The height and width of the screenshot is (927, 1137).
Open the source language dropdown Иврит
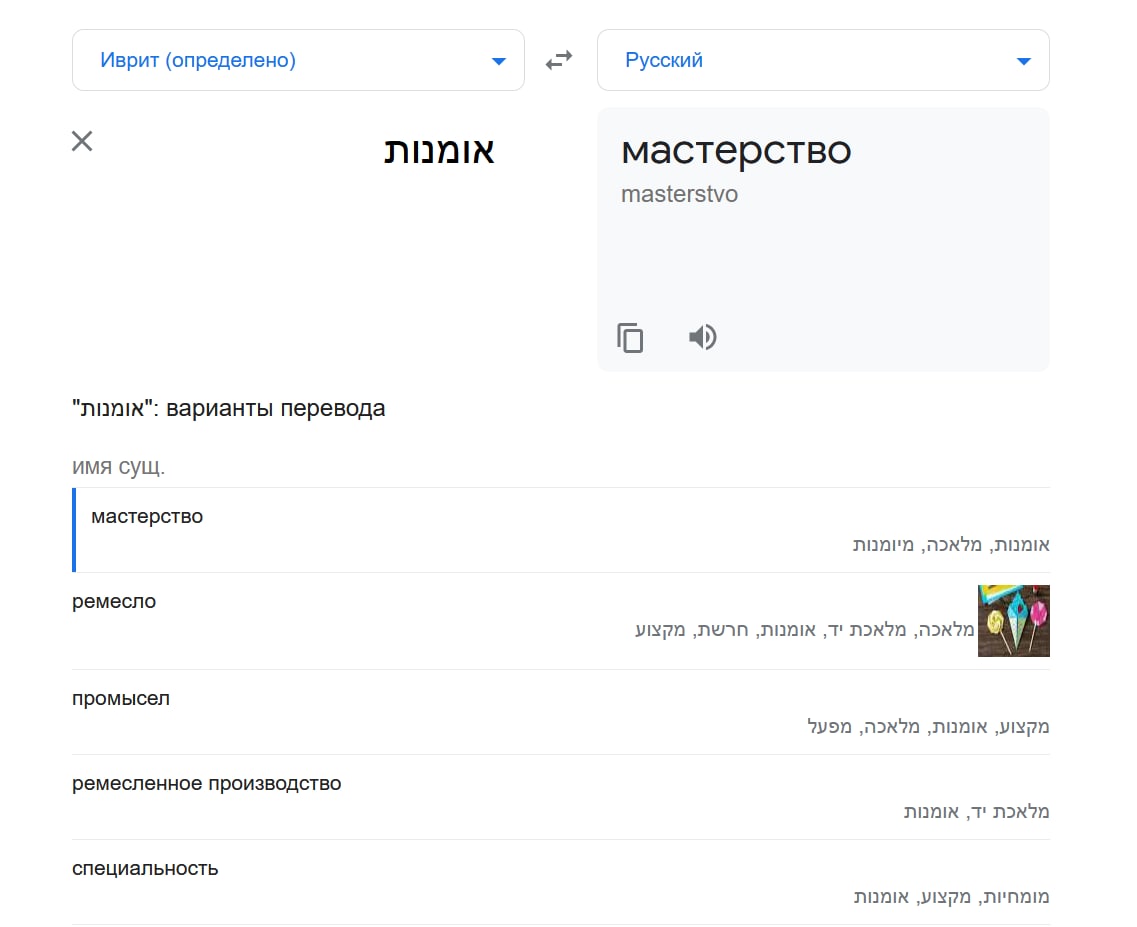298,60
